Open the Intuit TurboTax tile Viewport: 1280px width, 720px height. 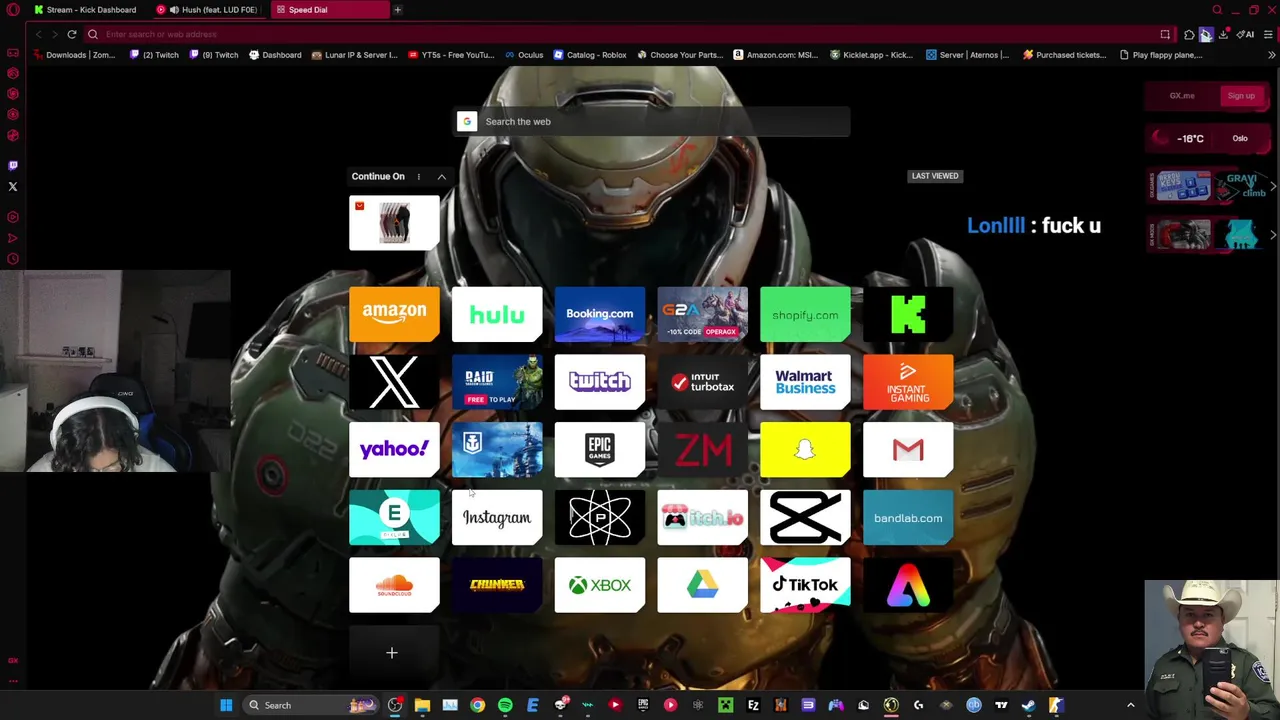(x=702, y=382)
